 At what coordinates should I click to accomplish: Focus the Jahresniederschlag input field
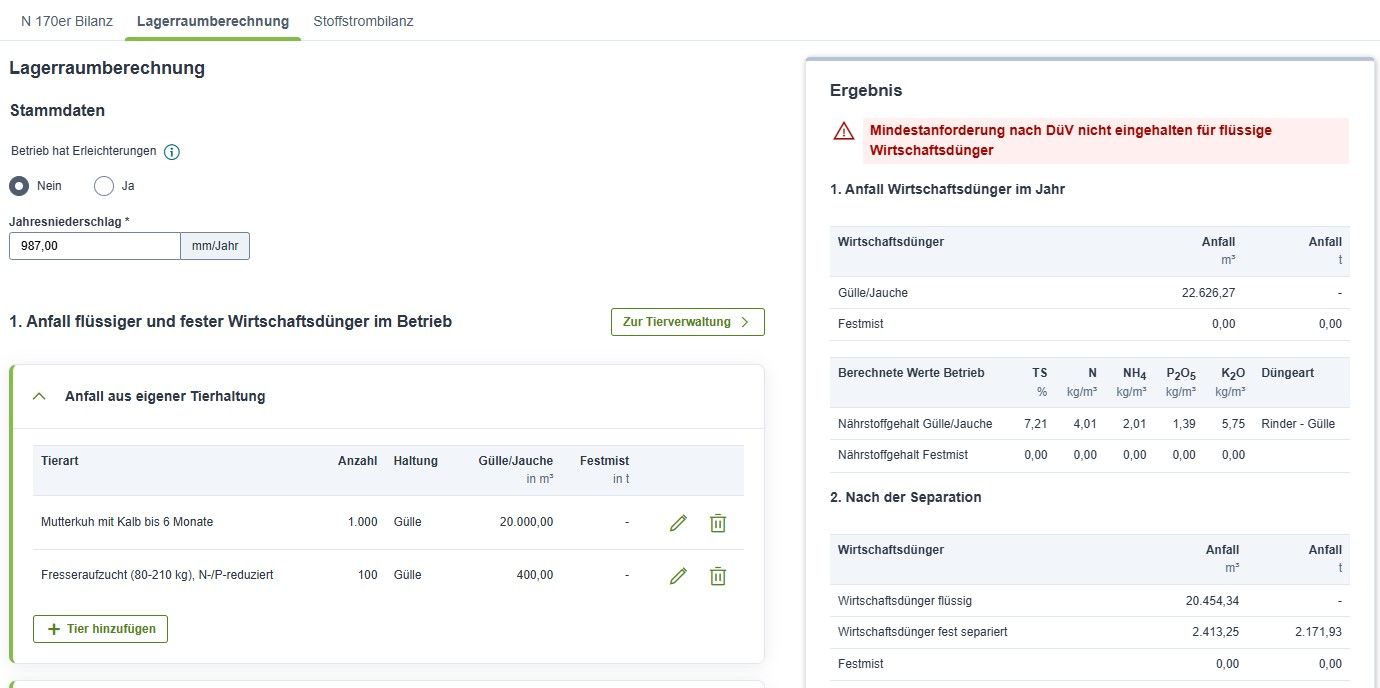pyautogui.click(x=95, y=246)
